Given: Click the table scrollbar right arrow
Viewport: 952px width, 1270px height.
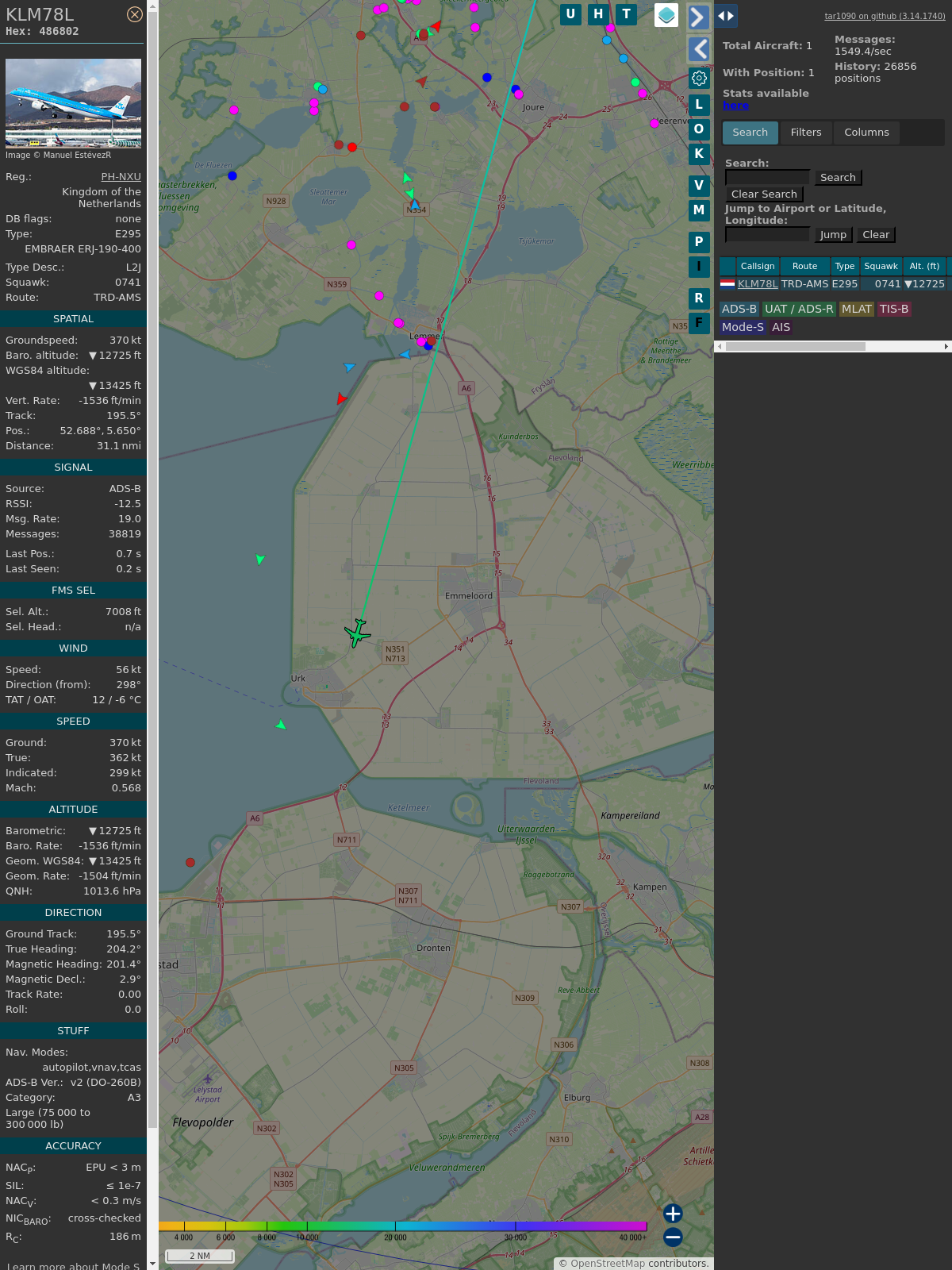Looking at the screenshot, I should click(946, 346).
